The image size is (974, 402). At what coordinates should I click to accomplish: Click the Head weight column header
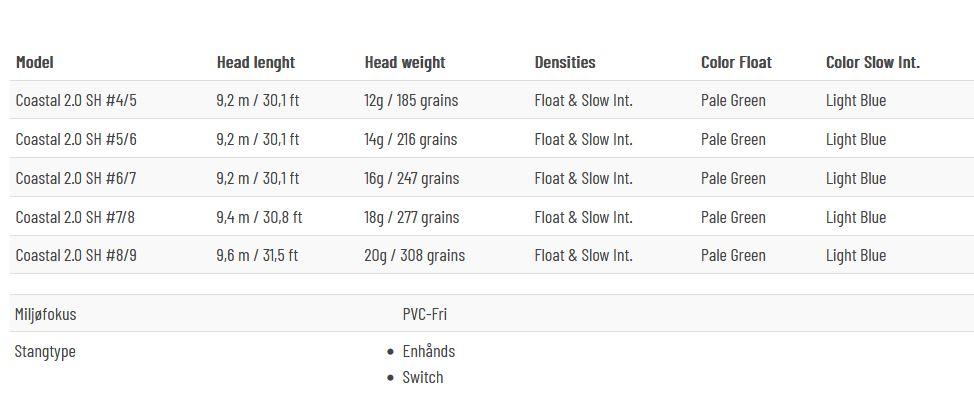[x=405, y=62]
